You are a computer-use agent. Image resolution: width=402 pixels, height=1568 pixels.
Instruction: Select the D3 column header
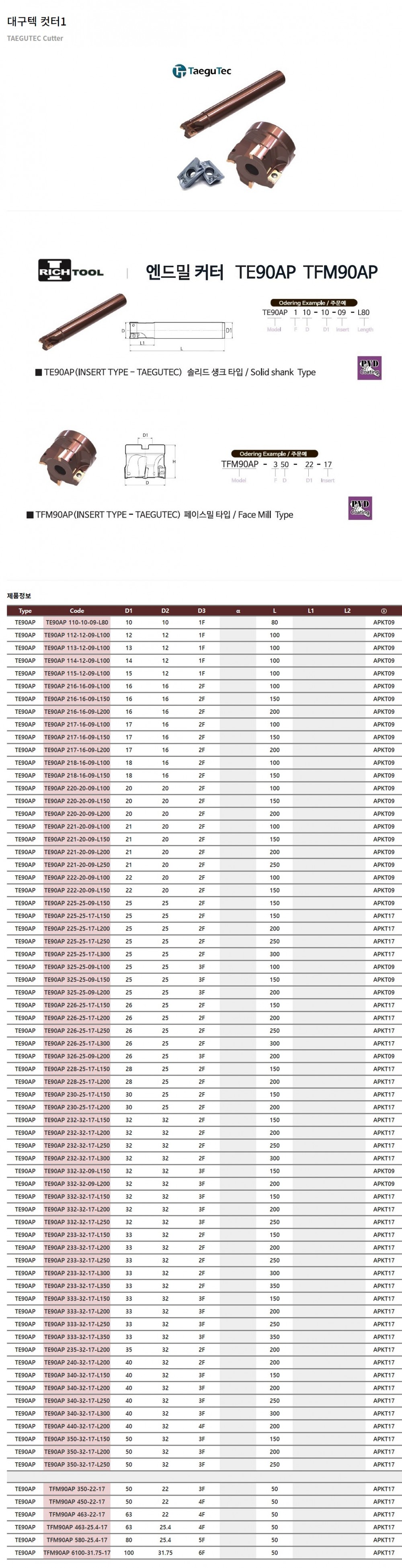tap(201, 610)
